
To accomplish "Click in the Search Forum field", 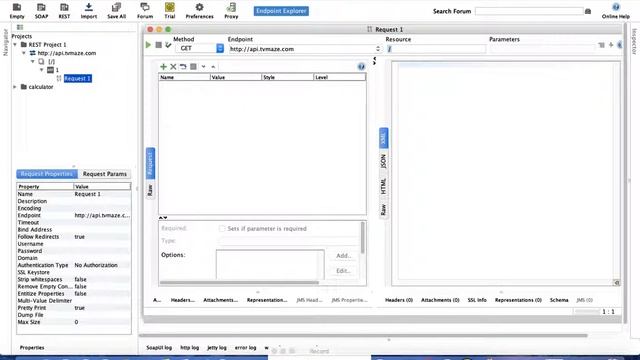I will click(529, 11).
